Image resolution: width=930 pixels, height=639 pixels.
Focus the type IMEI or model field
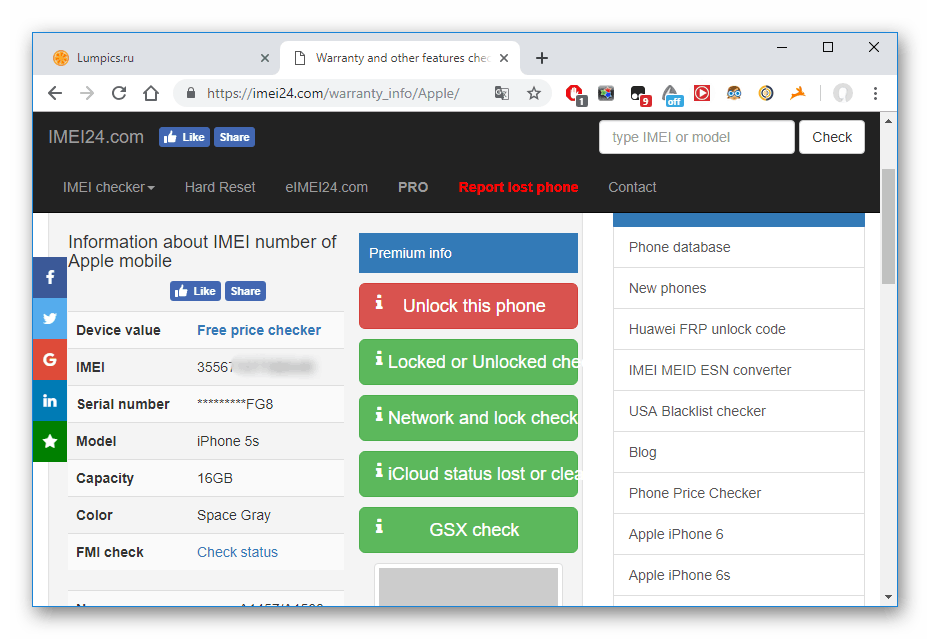click(x=697, y=137)
